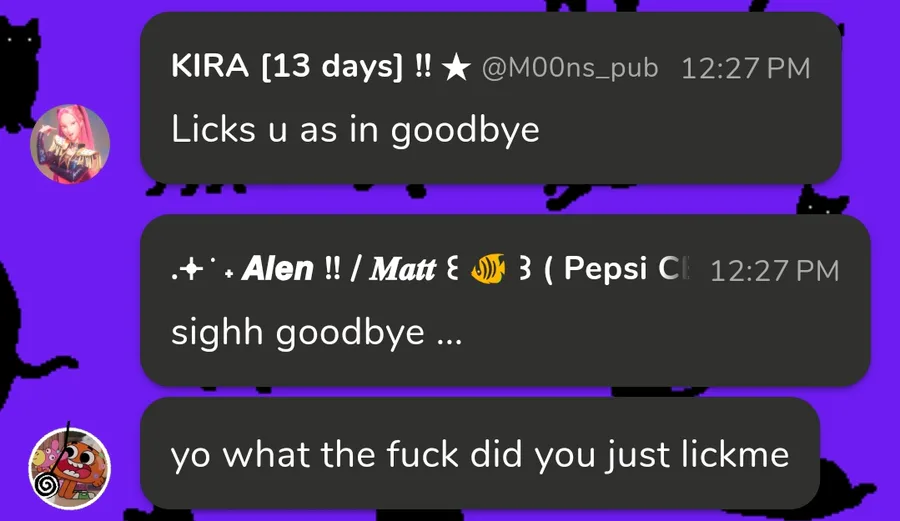Click the 12:27 PM timestamp on Alen's message
The height and width of the screenshot is (521, 900).
tap(774, 271)
